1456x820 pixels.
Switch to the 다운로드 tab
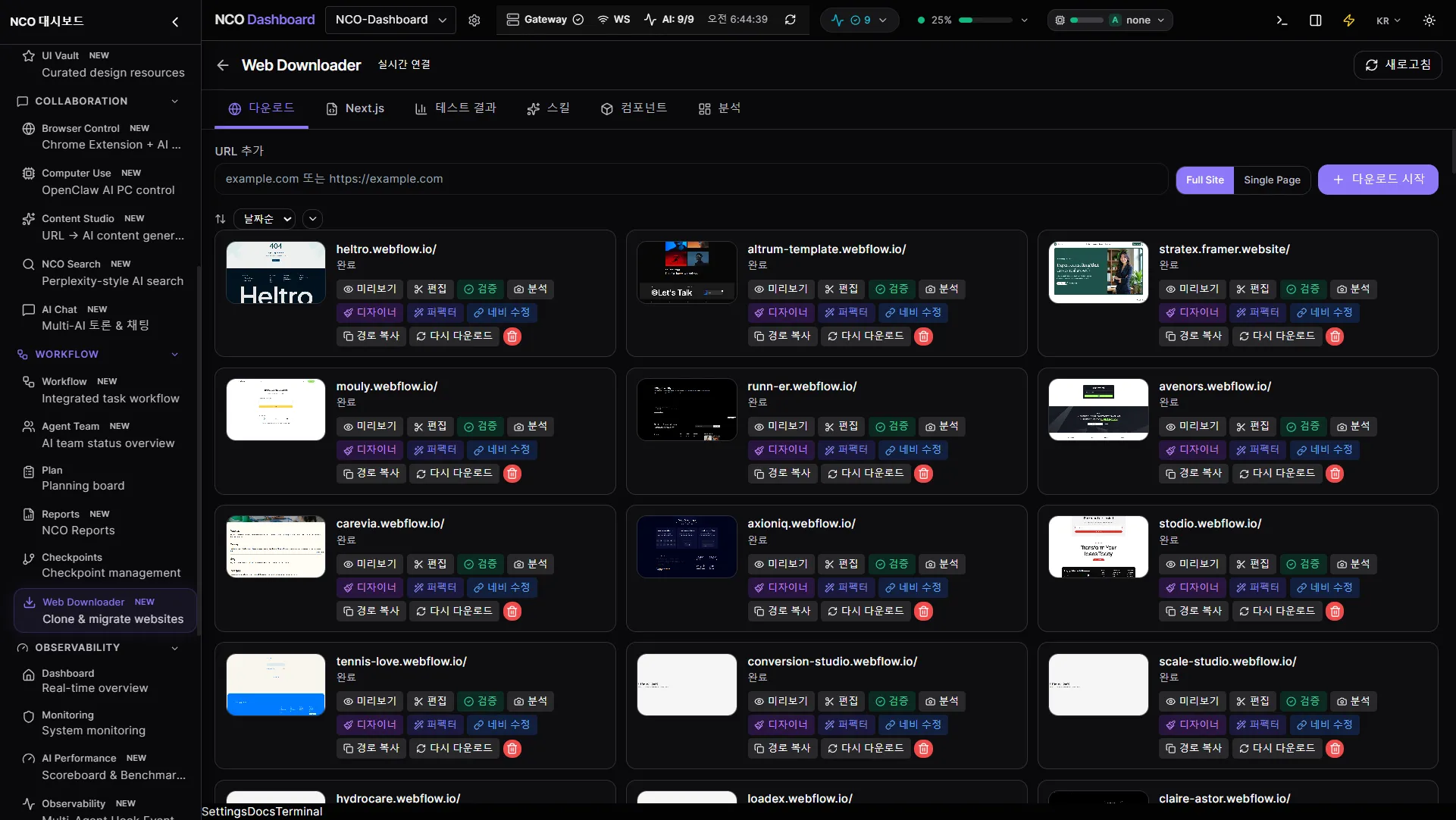261,109
